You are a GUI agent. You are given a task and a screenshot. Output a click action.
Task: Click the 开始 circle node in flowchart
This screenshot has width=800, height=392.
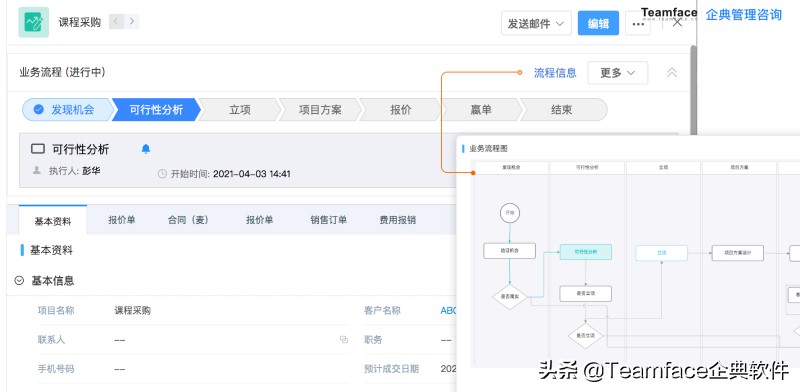[x=510, y=212]
